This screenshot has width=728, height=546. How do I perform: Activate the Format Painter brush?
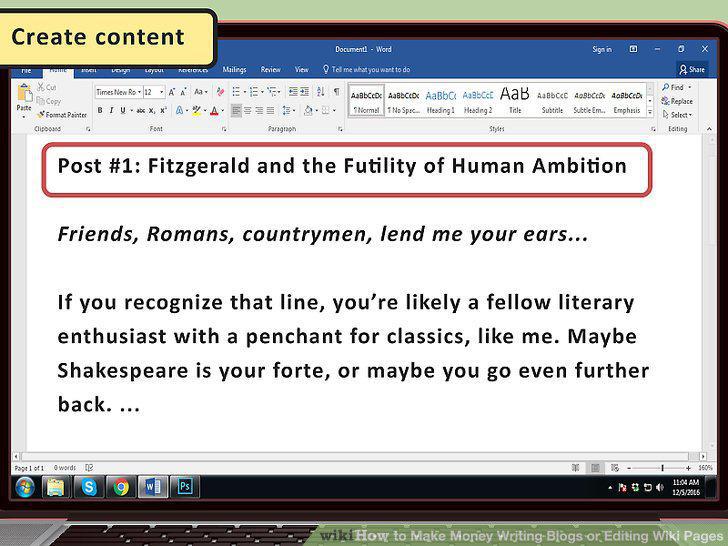click(x=62, y=115)
